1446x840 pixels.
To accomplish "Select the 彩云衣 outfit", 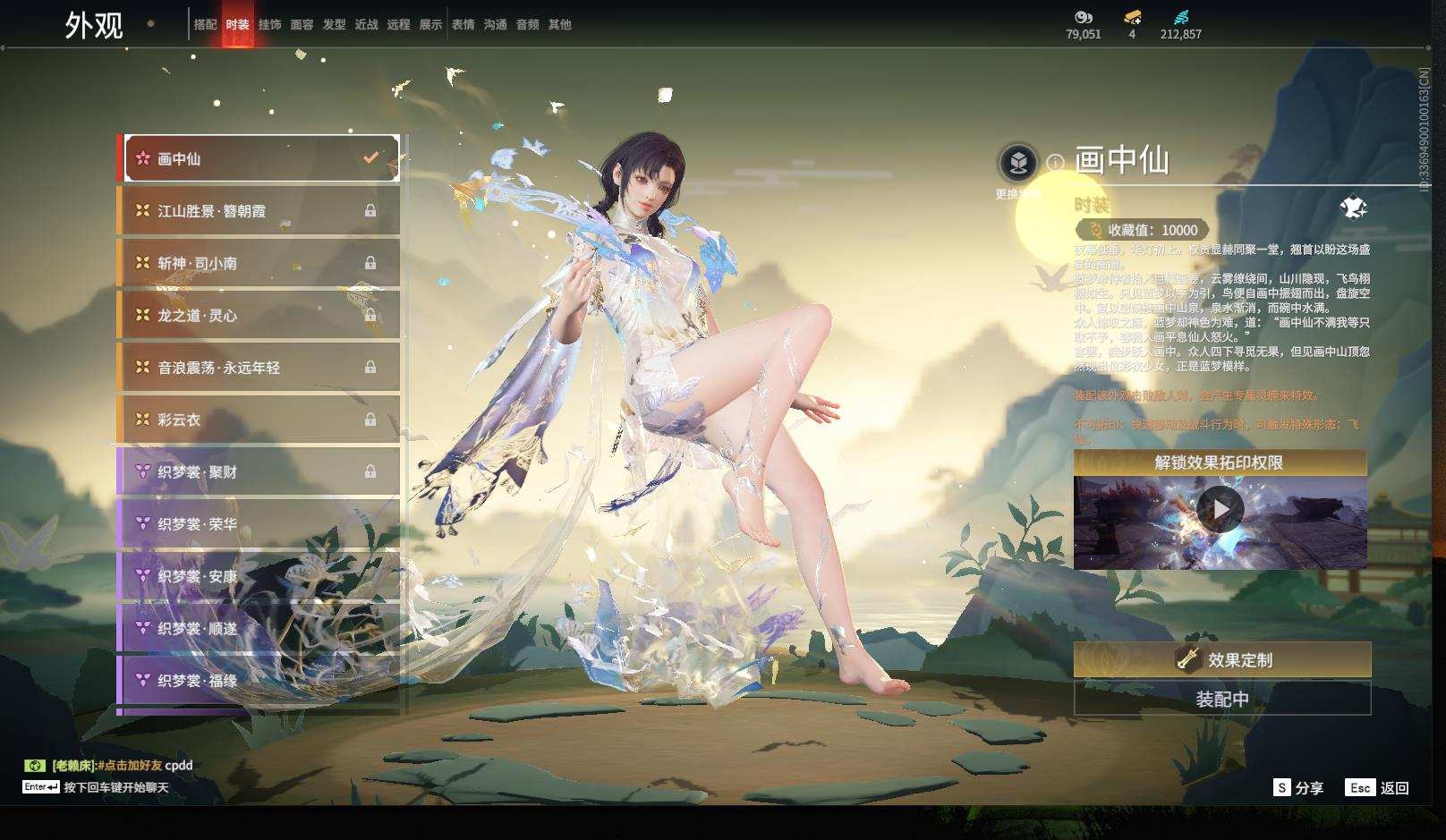I will [260, 419].
